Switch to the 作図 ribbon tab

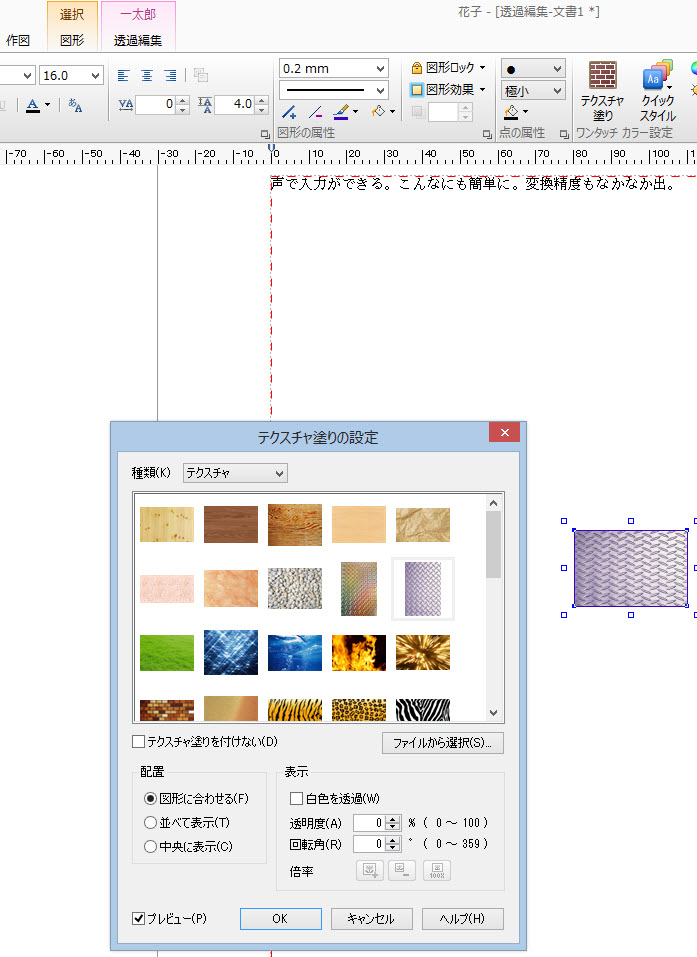coord(18,40)
